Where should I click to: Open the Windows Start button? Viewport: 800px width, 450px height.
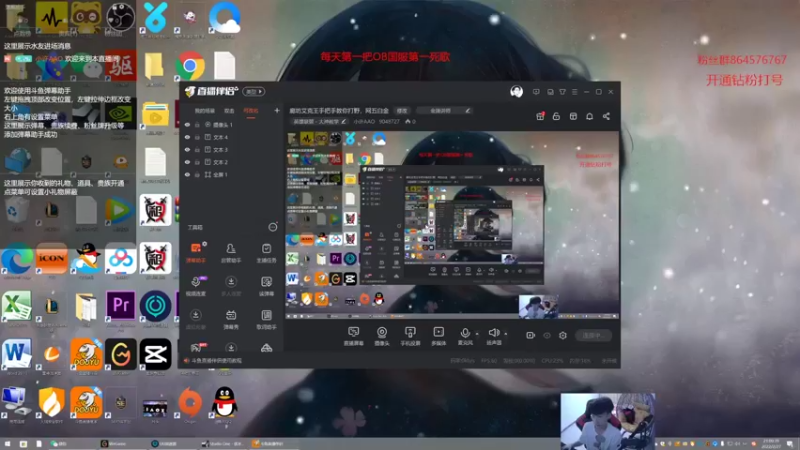[7, 444]
